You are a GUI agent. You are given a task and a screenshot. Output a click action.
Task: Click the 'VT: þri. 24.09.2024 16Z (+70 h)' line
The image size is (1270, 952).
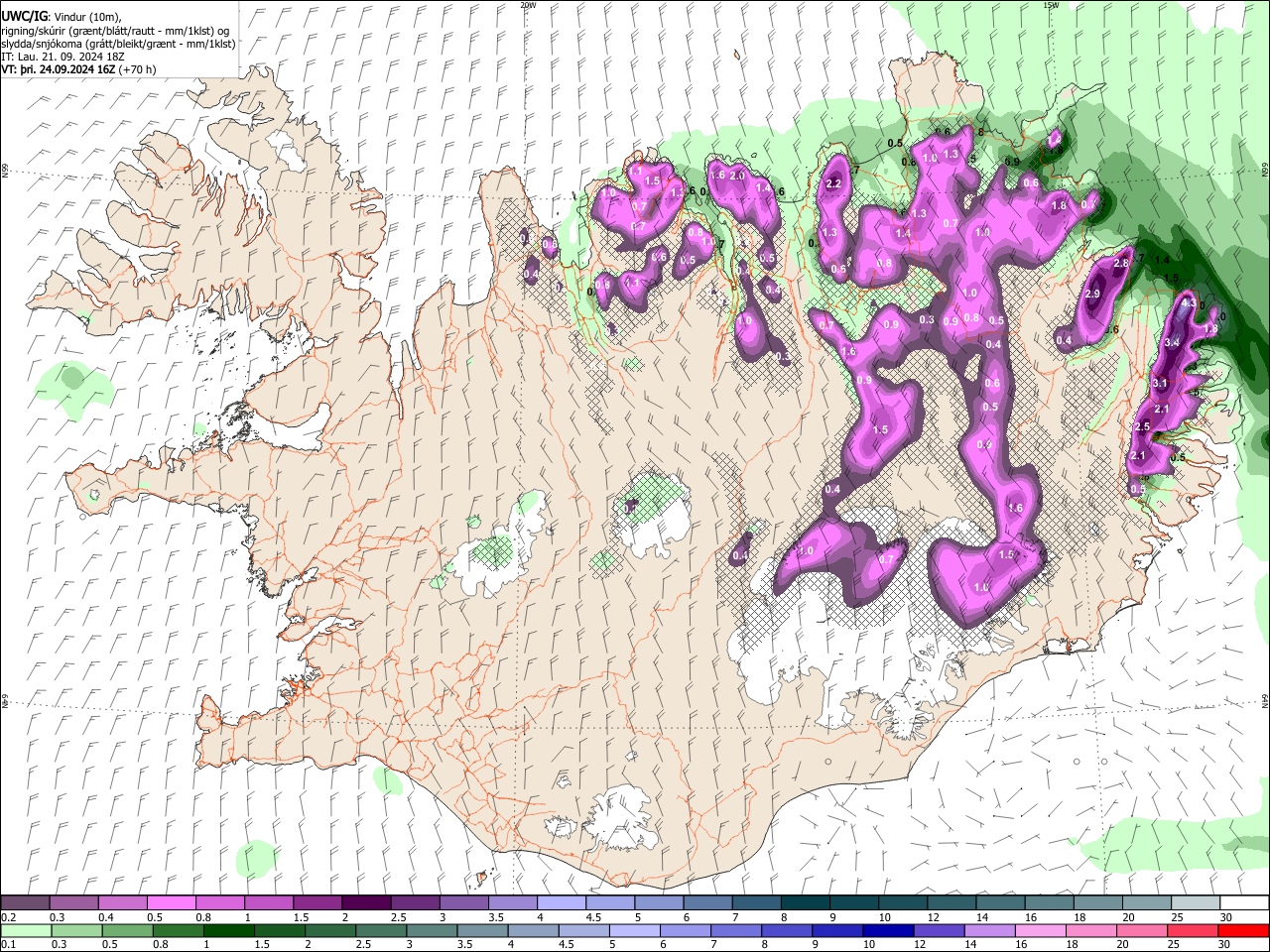[x=78, y=69]
